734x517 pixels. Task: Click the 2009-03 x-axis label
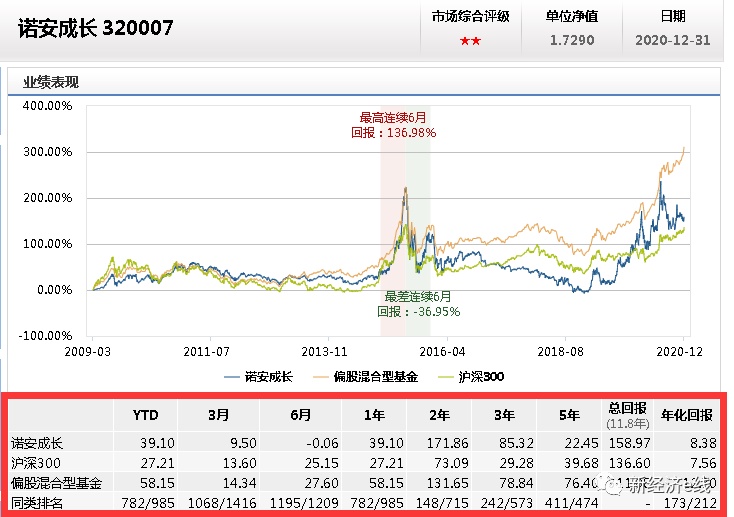coord(88,352)
